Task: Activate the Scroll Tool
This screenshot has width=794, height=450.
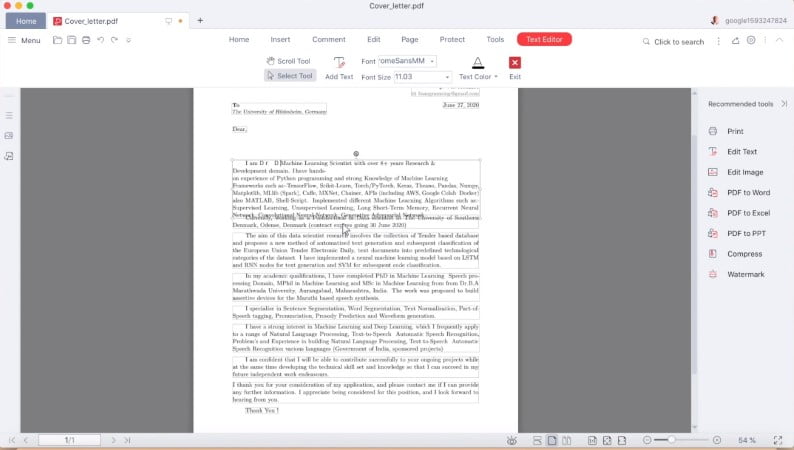Action: point(289,61)
